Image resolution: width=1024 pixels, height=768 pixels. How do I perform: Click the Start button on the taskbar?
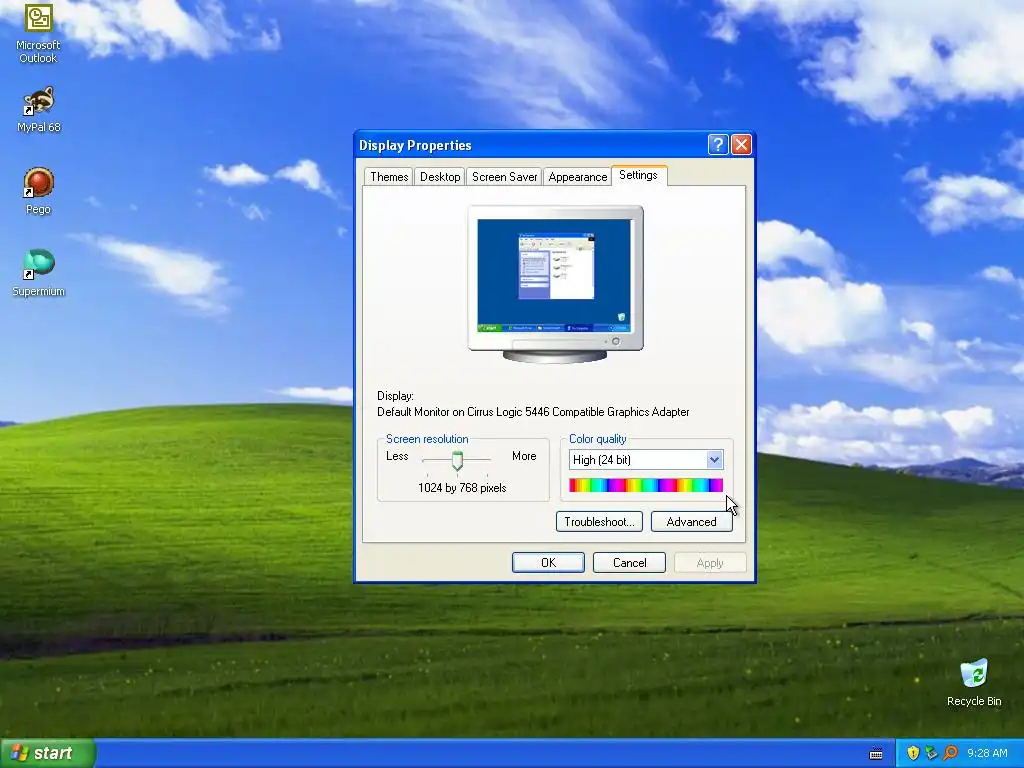click(x=48, y=753)
